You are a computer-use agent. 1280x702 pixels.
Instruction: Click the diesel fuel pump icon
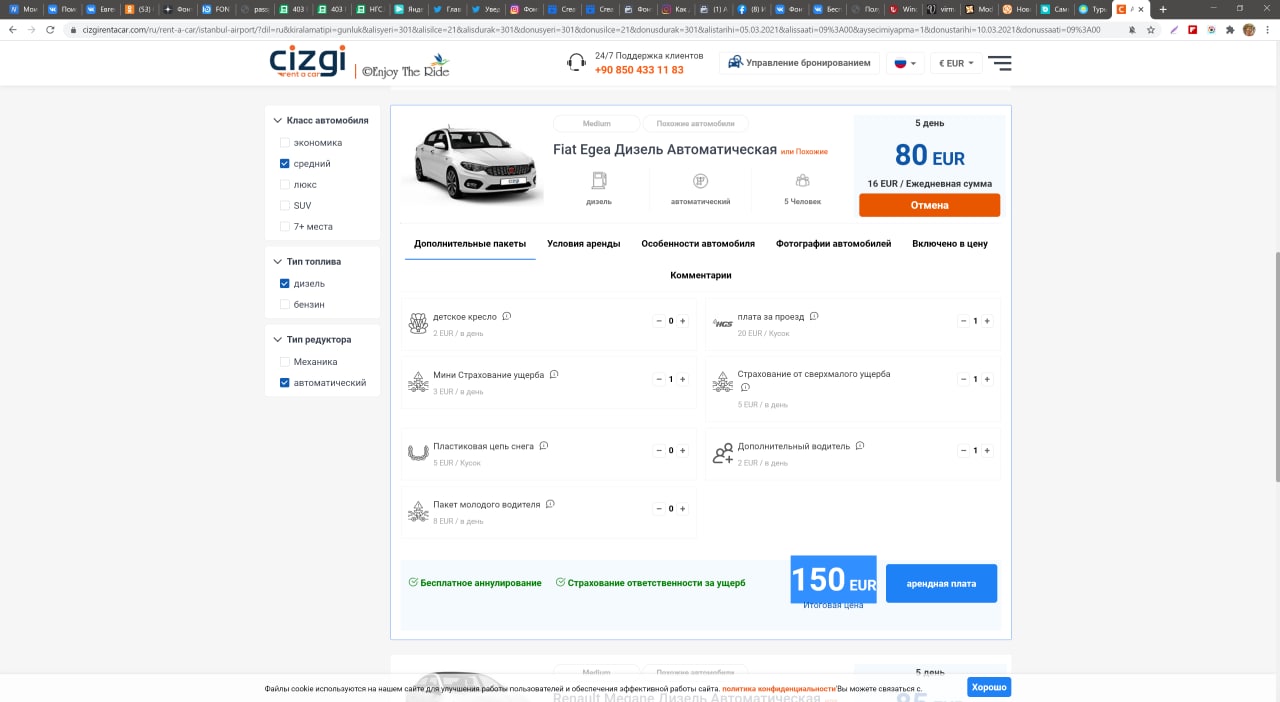(x=599, y=181)
